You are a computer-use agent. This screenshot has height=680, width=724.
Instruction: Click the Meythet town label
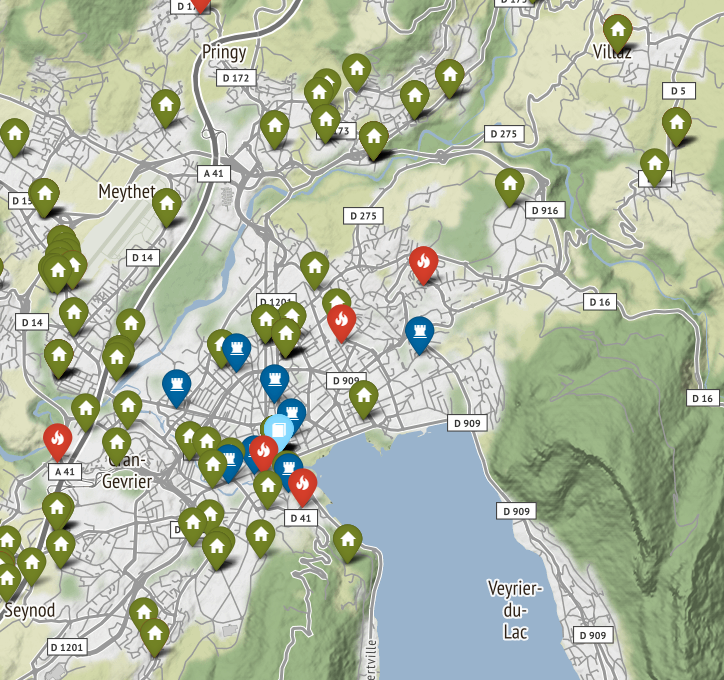pyautogui.click(x=127, y=191)
